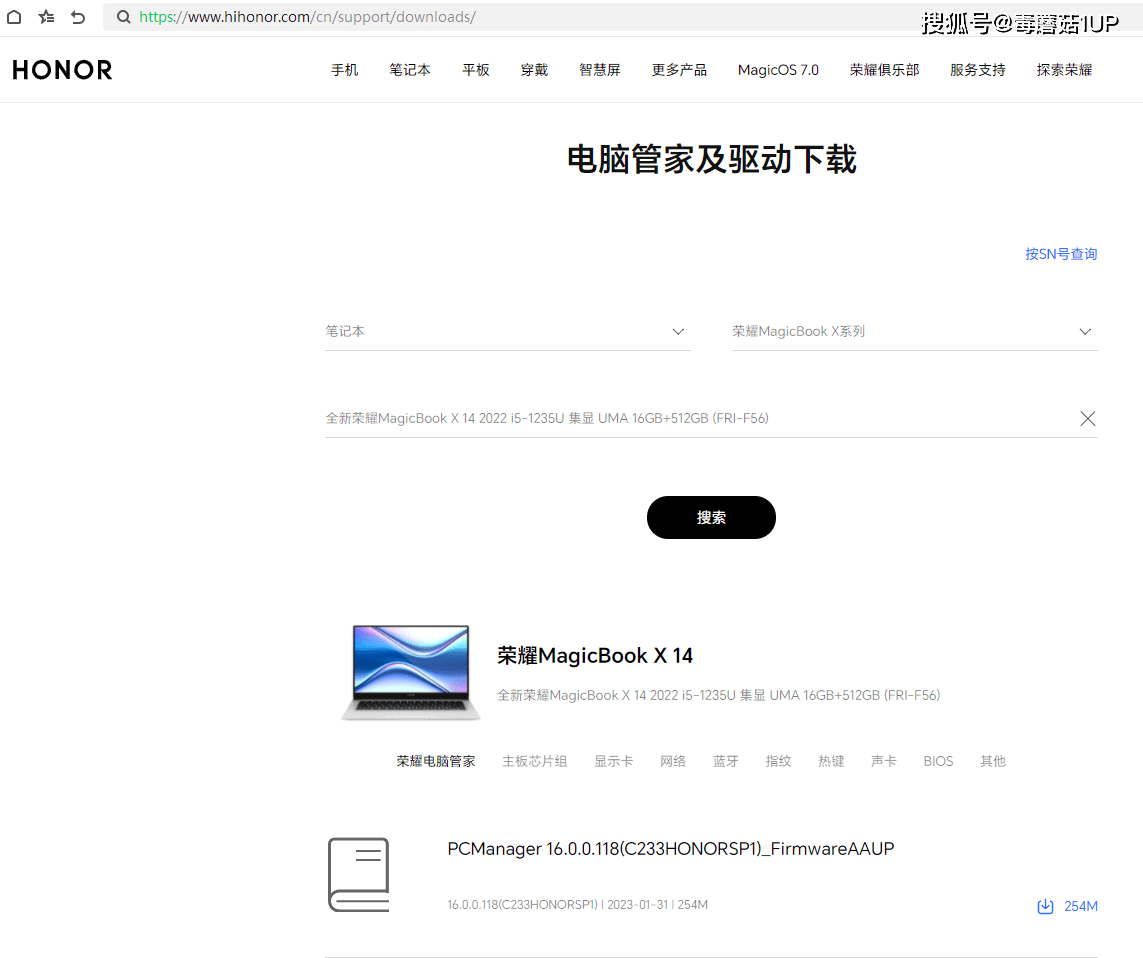The image size is (1143, 958).
Task: Select the 指纹 tab
Action: (779, 761)
